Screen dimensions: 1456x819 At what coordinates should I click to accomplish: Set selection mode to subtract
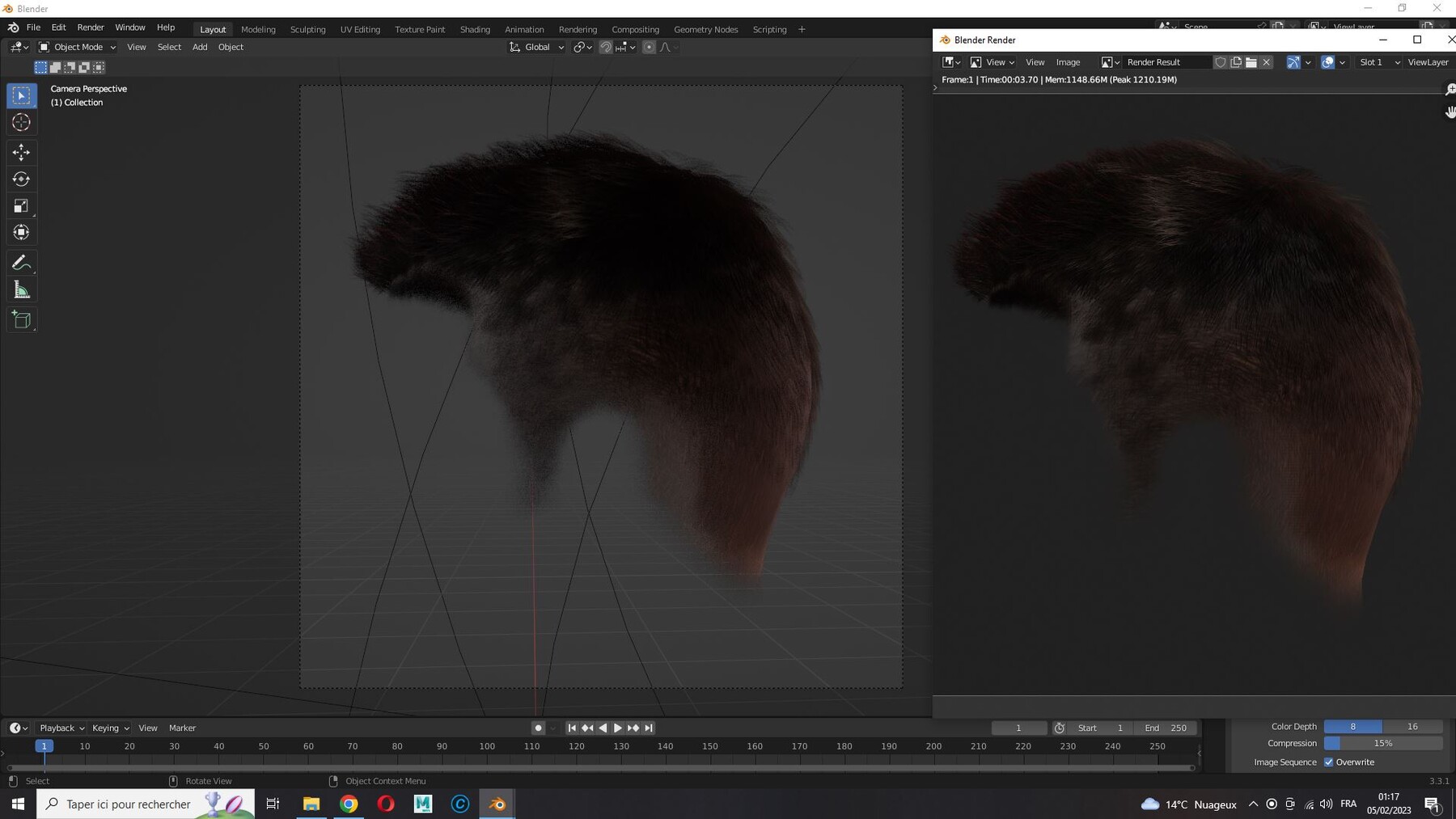pyautogui.click(x=70, y=68)
